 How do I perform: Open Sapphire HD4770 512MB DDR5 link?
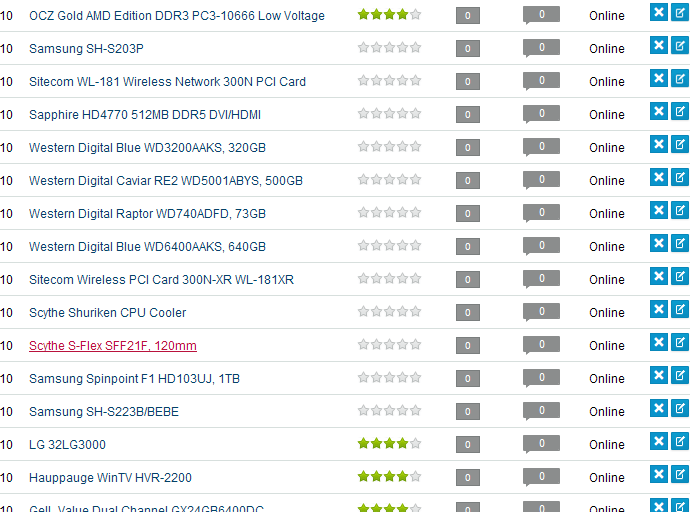coord(145,115)
